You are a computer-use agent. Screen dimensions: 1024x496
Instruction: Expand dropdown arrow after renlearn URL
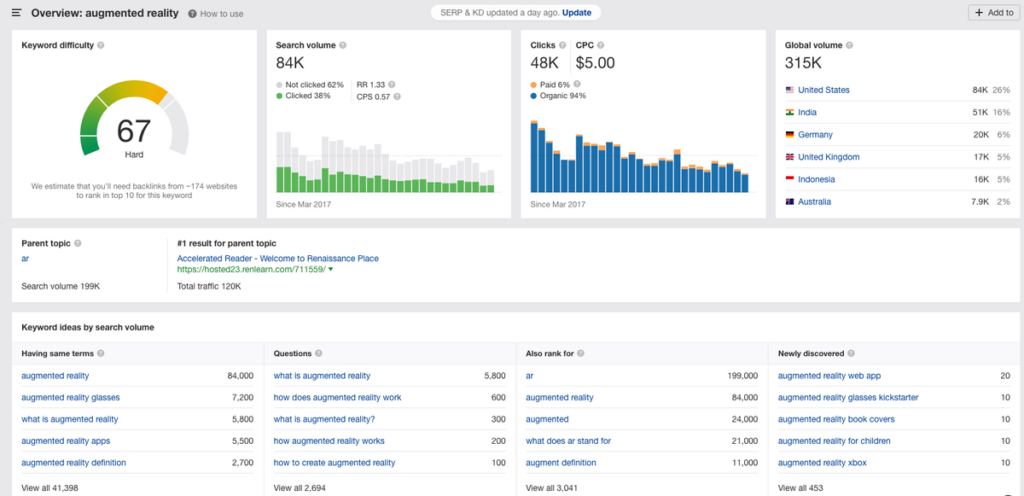click(331, 270)
